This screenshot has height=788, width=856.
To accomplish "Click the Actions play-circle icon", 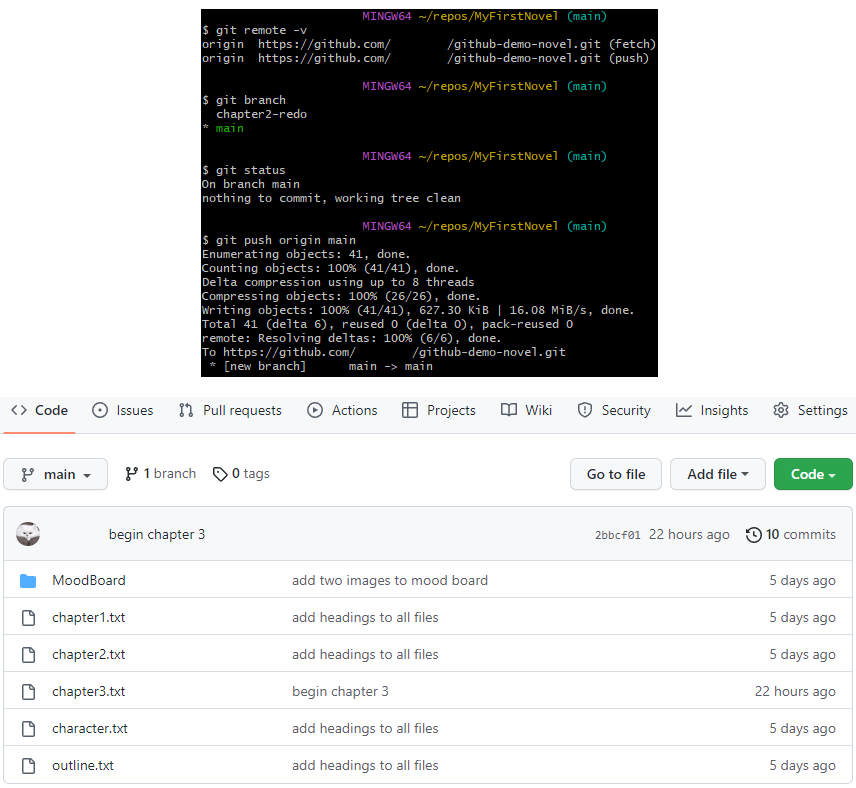I will click(315, 410).
